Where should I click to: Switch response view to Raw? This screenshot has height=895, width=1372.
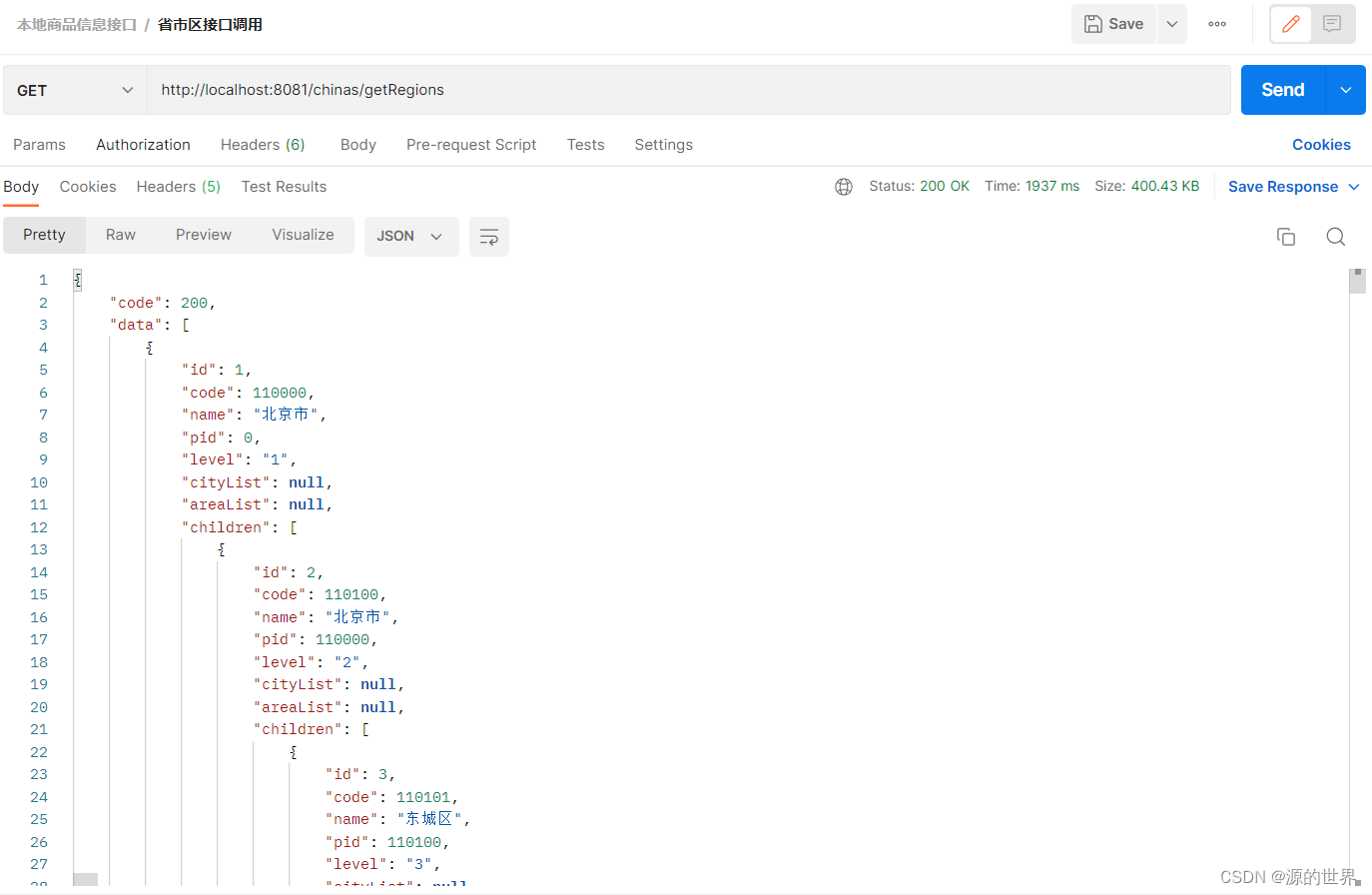pyautogui.click(x=121, y=235)
